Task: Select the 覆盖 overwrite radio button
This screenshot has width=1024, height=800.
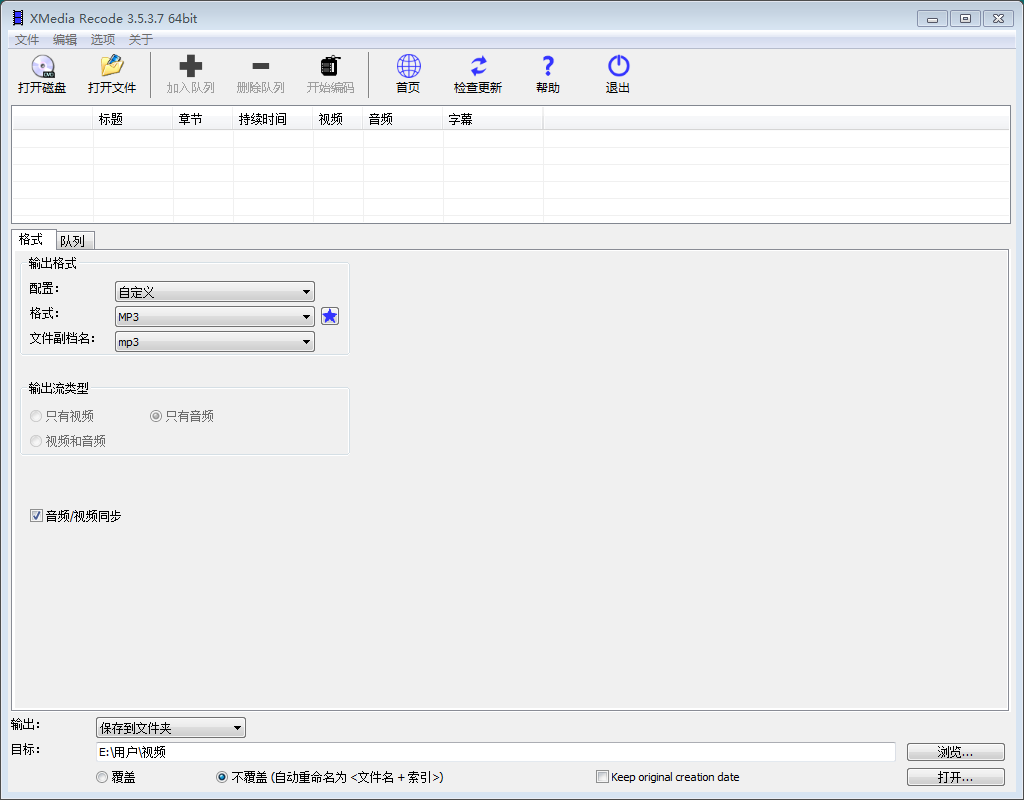Action: (102, 777)
